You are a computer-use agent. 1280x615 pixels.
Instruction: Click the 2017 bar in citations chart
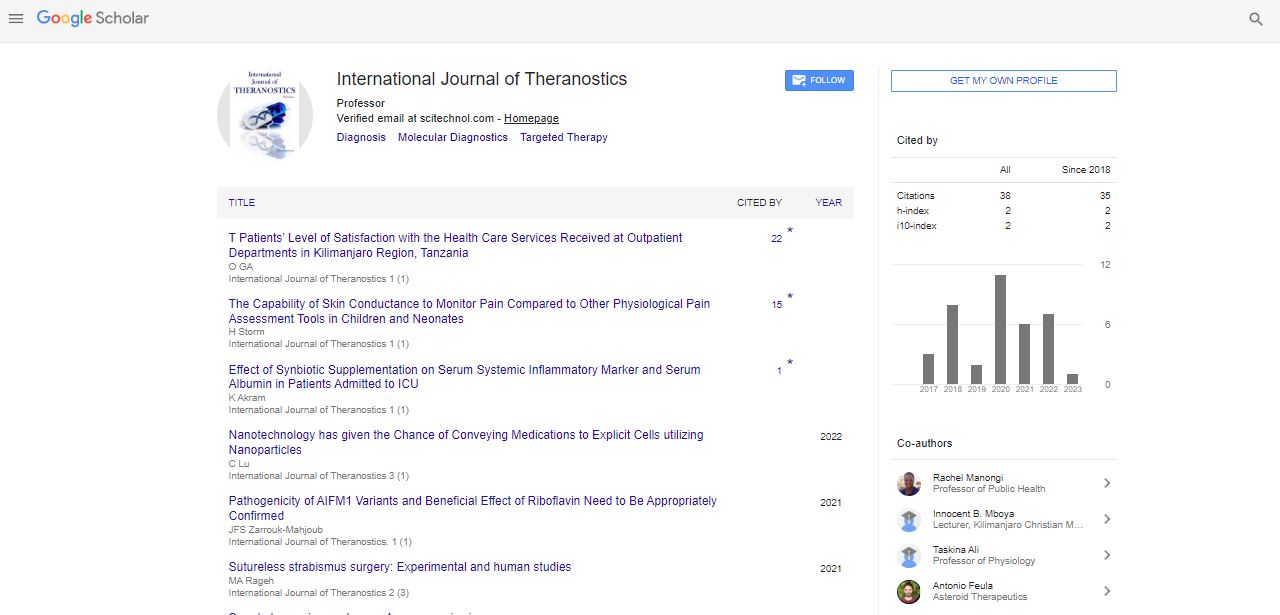928,369
